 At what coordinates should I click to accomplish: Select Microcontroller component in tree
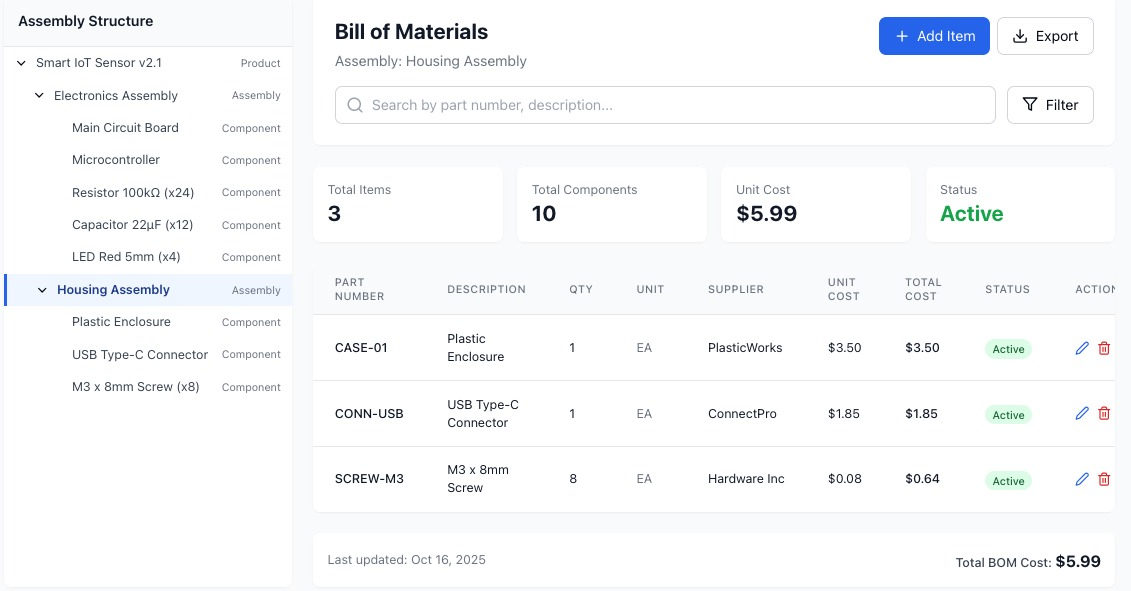coord(116,160)
